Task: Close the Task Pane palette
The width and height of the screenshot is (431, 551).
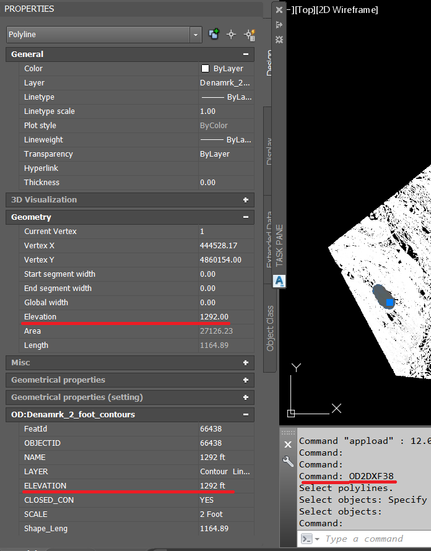Action: pyautogui.click(x=279, y=10)
